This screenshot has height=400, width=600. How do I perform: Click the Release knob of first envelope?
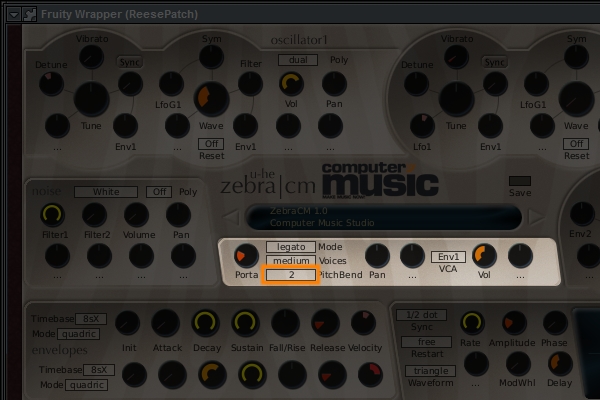coord(325,323)
